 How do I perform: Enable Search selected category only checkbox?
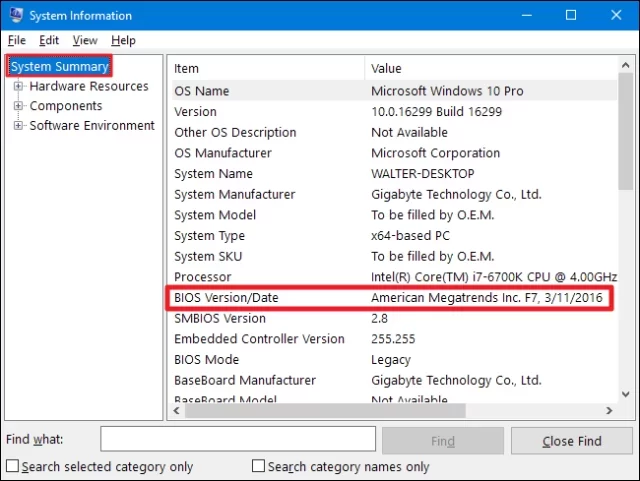12,467
